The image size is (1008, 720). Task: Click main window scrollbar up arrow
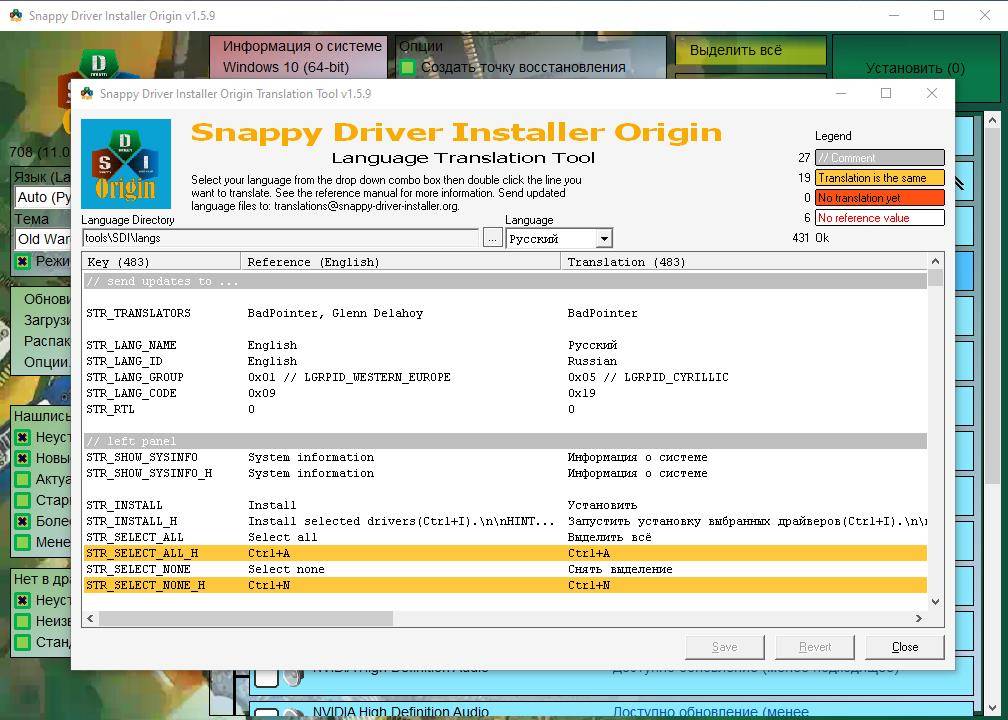click(992, 120)
